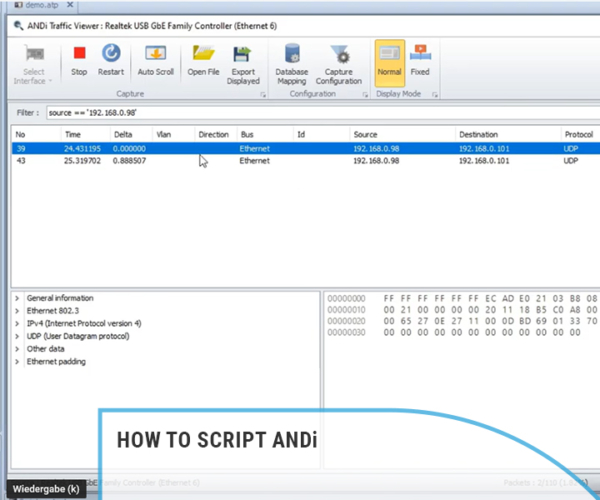Sort by the Source column header
Image resolution: width=600 pixels, height=500 pixels.
365,134
